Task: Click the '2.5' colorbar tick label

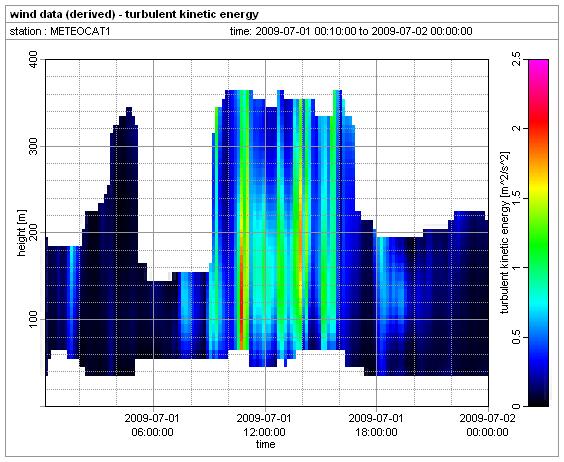Action: pos(517,60)
